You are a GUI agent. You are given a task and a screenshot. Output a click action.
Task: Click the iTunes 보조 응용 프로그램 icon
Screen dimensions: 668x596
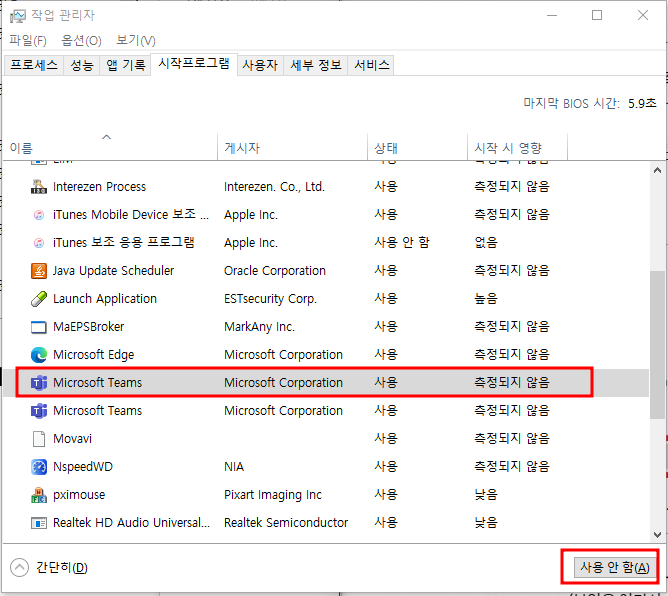[x=39, y=243]
